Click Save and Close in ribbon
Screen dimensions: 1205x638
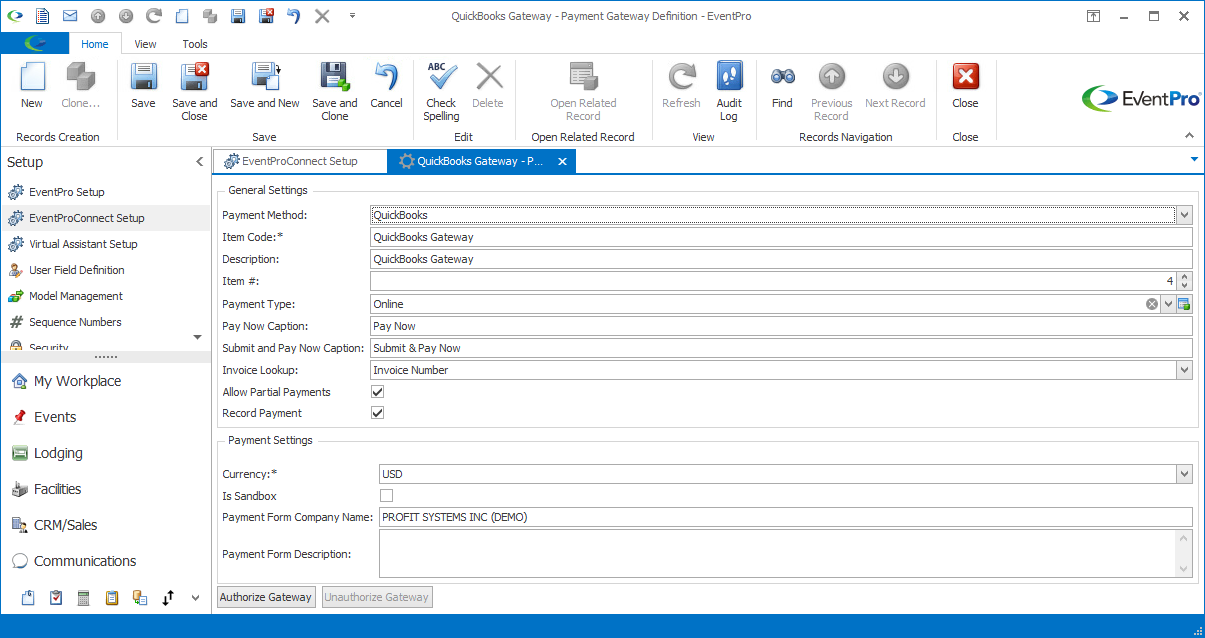pos(194,92)
